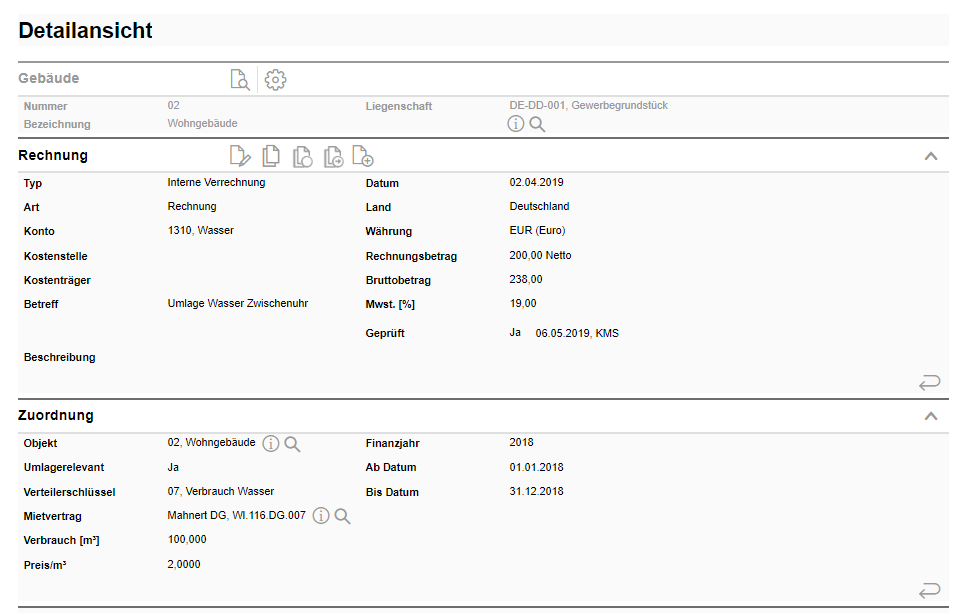Search Liegenschaft with magnifier icon
Screen dimensions: 963x613
pos(537,124)
